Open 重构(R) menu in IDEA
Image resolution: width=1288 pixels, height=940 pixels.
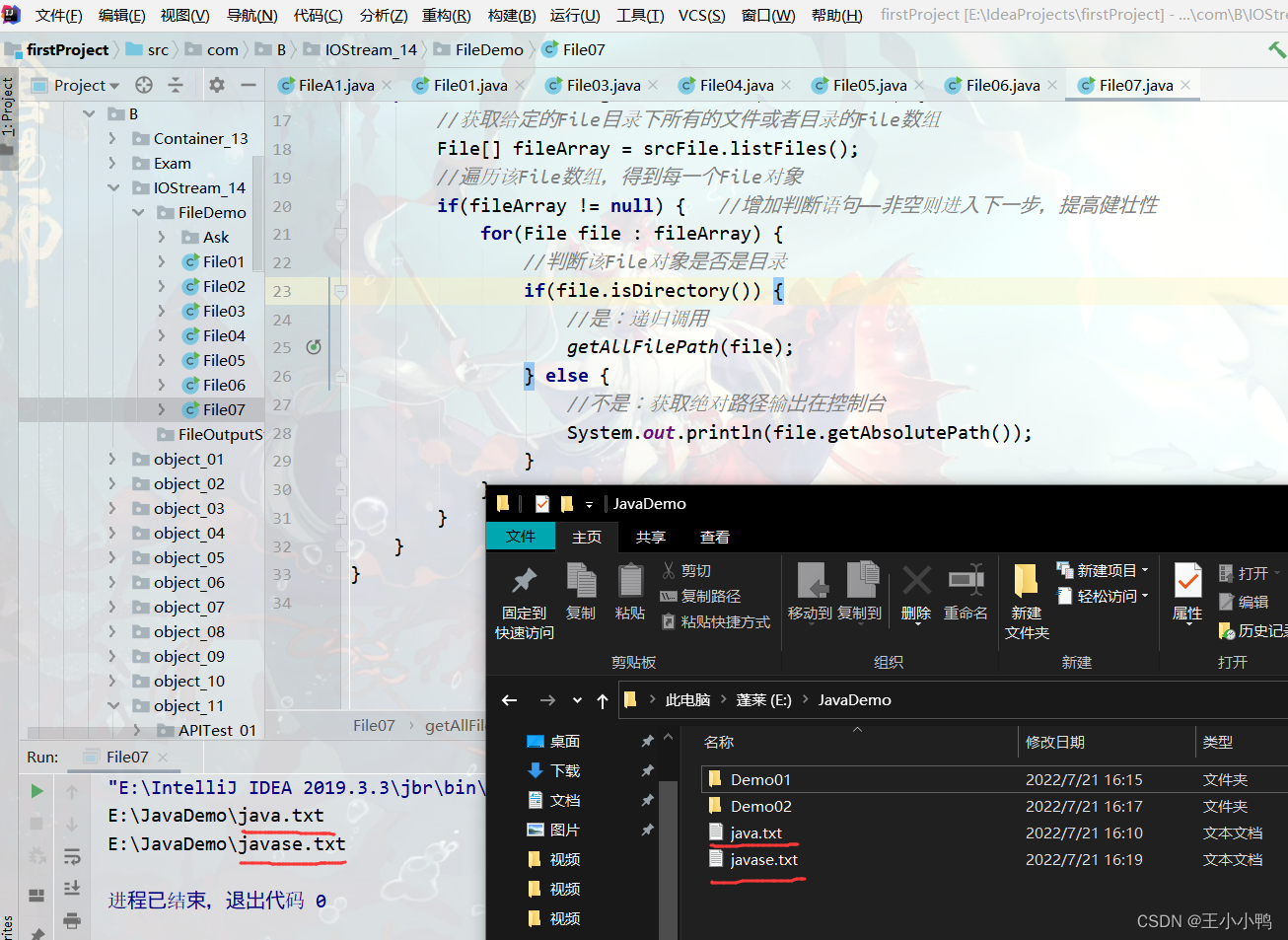tap(447, 15)
